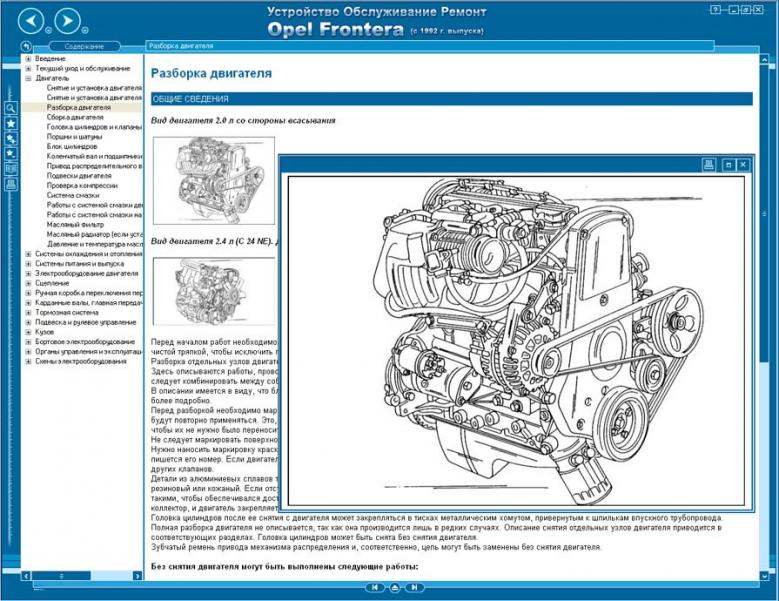Click the Разборка двигателя page heading
The image size is (779, 601).
[x=211, y=73]
